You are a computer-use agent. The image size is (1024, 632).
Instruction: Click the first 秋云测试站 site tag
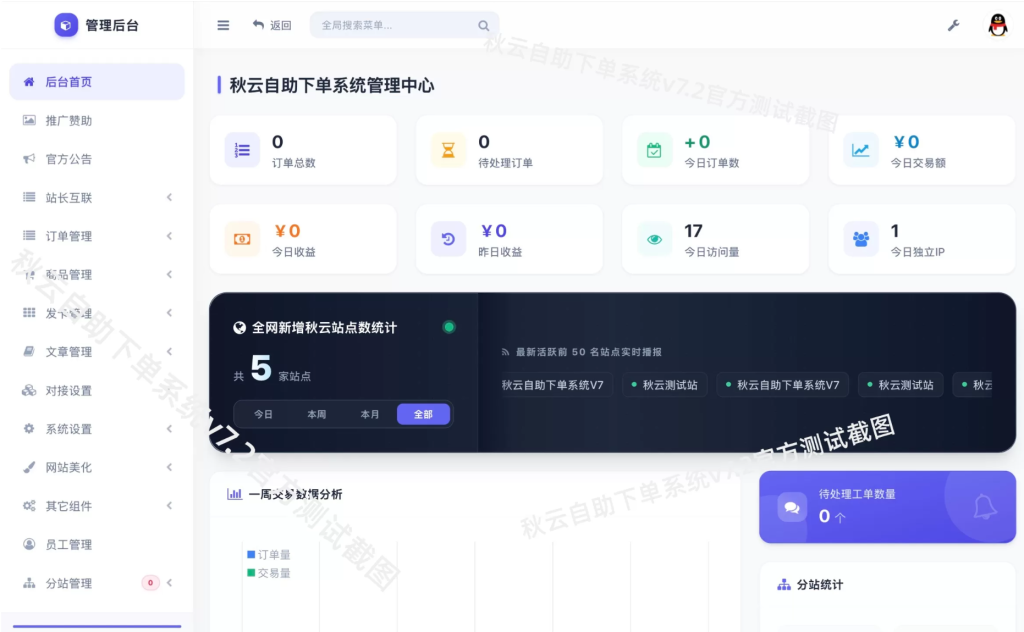pos(665,385)
